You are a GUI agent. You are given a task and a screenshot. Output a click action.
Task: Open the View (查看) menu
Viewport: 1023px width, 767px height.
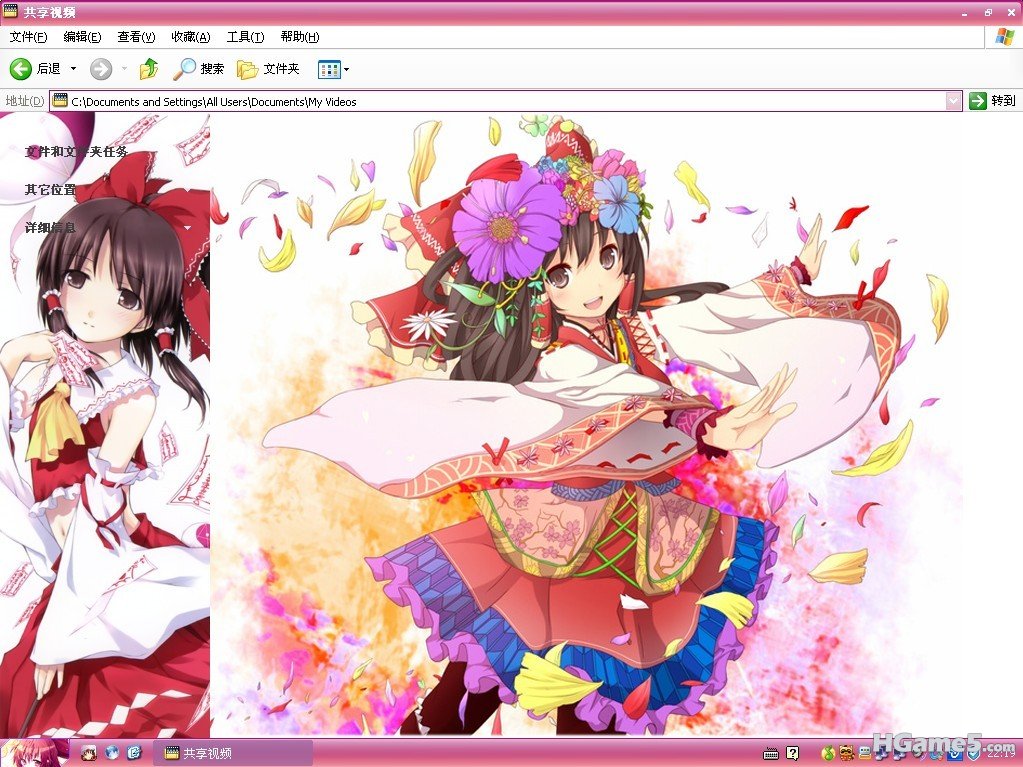136,37
